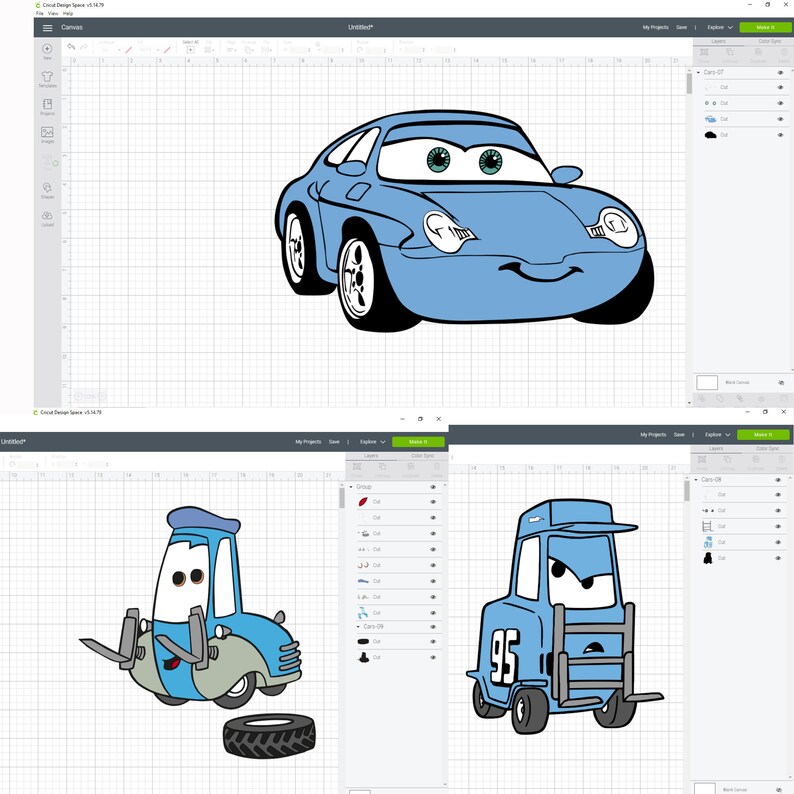Open Explore machine dropdown in bottom-right window

pos(718,435)
